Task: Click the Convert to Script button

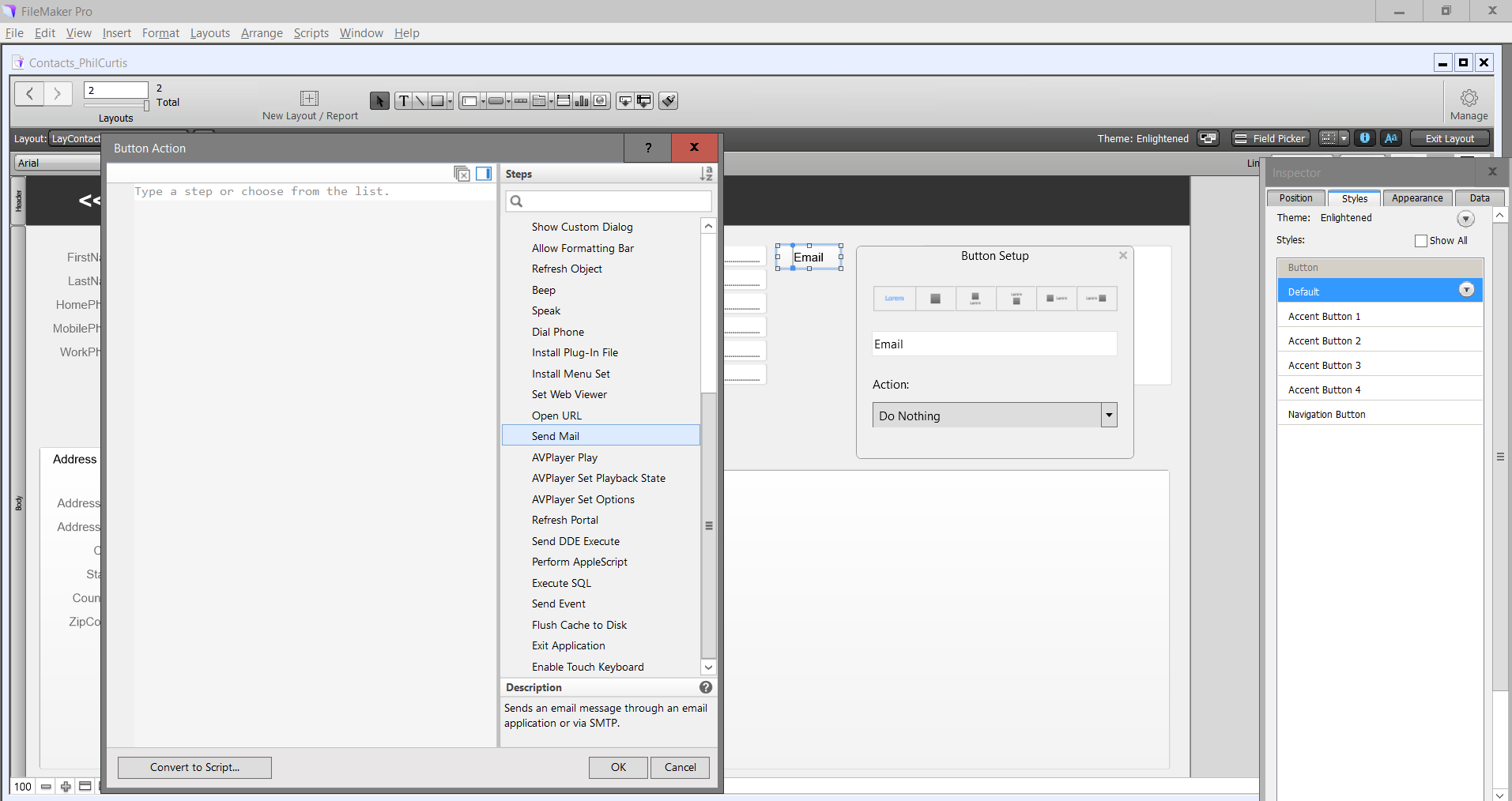Action: [194, 767]
